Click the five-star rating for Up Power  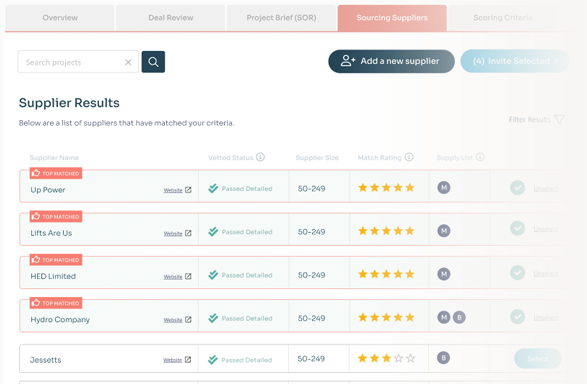pos(386,188)
